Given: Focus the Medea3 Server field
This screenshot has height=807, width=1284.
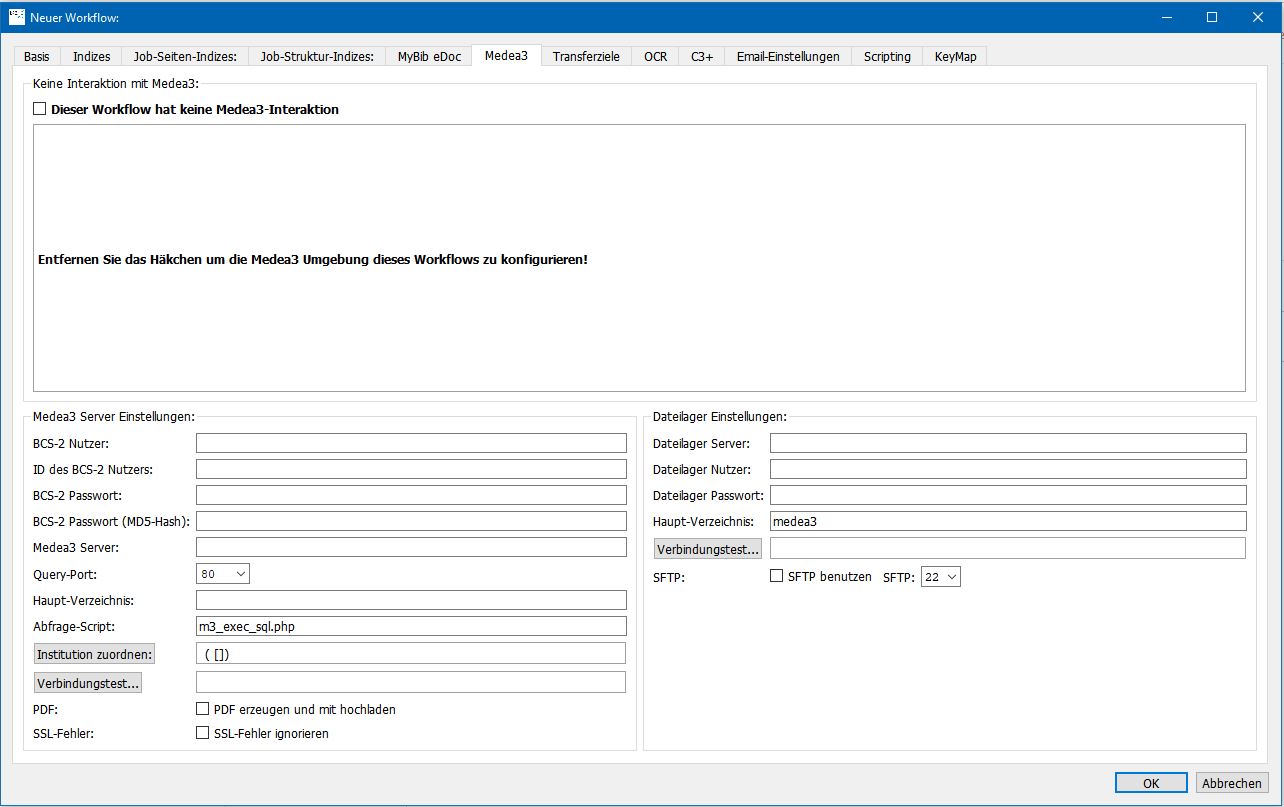Looking at the screenshot, I should pyautogui.click(x=411, y=547).
